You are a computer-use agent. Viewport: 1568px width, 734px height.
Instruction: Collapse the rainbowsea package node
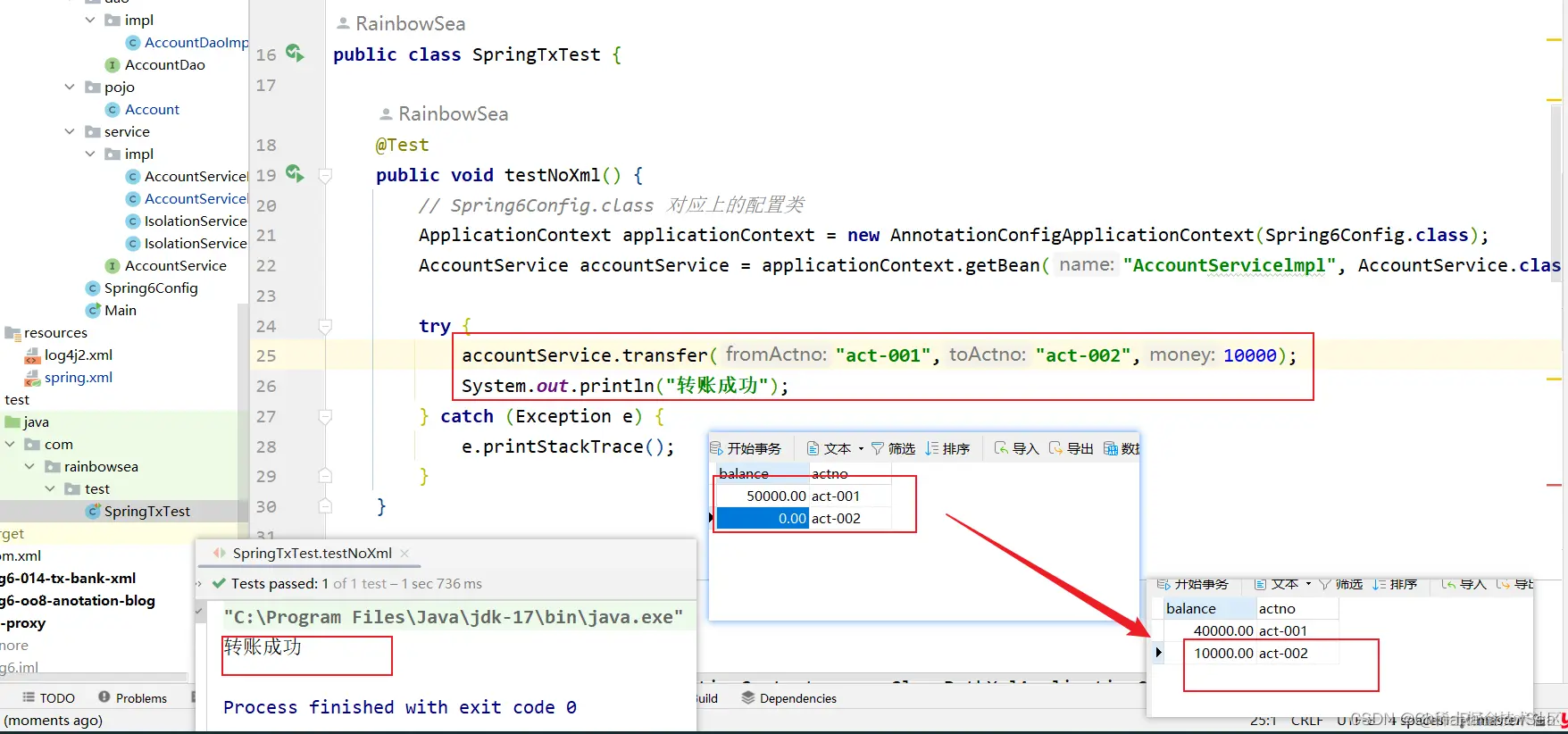point(29,466)
